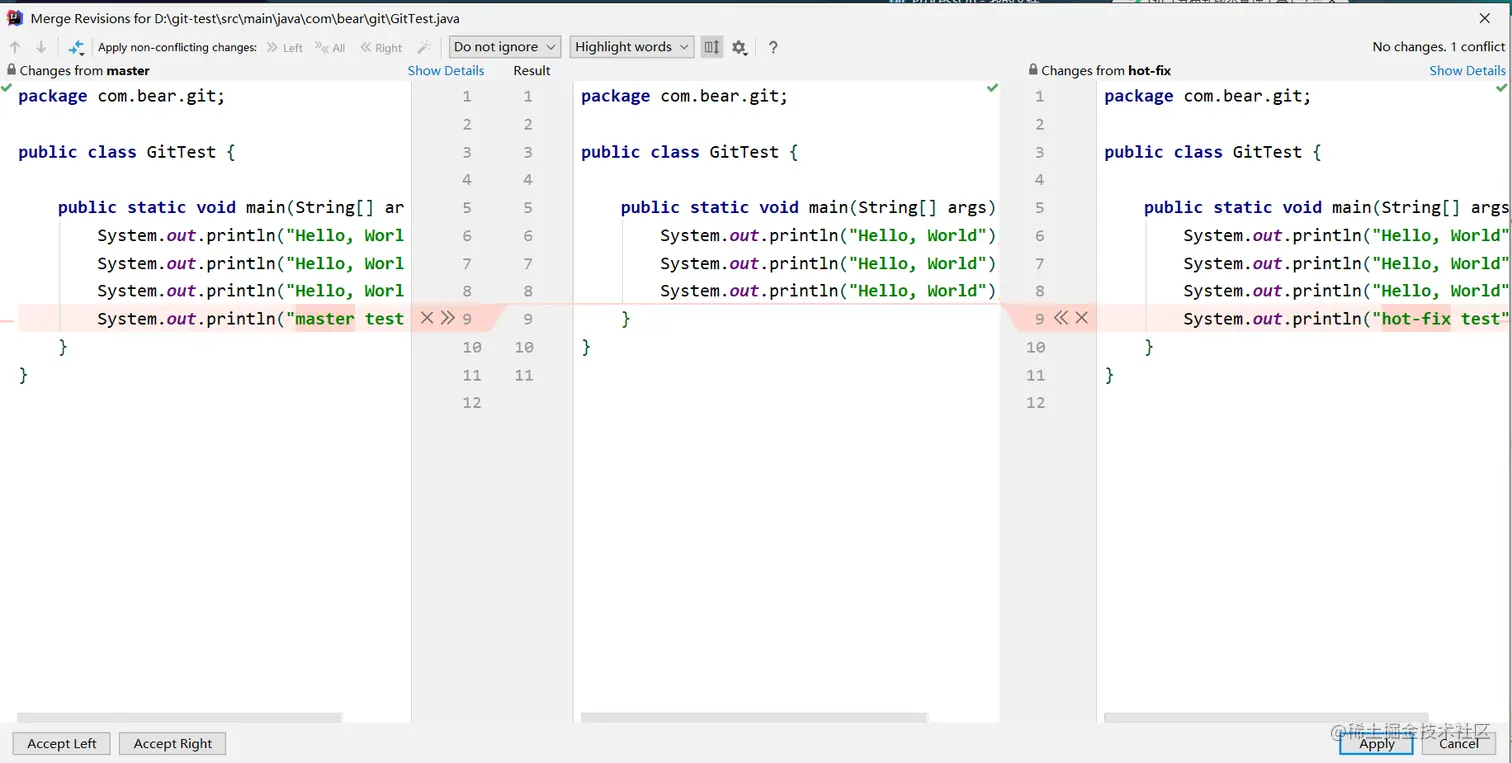Click Apply button
The image size is (1512, 763).
pyautogui.click(x=1377, y=743)
